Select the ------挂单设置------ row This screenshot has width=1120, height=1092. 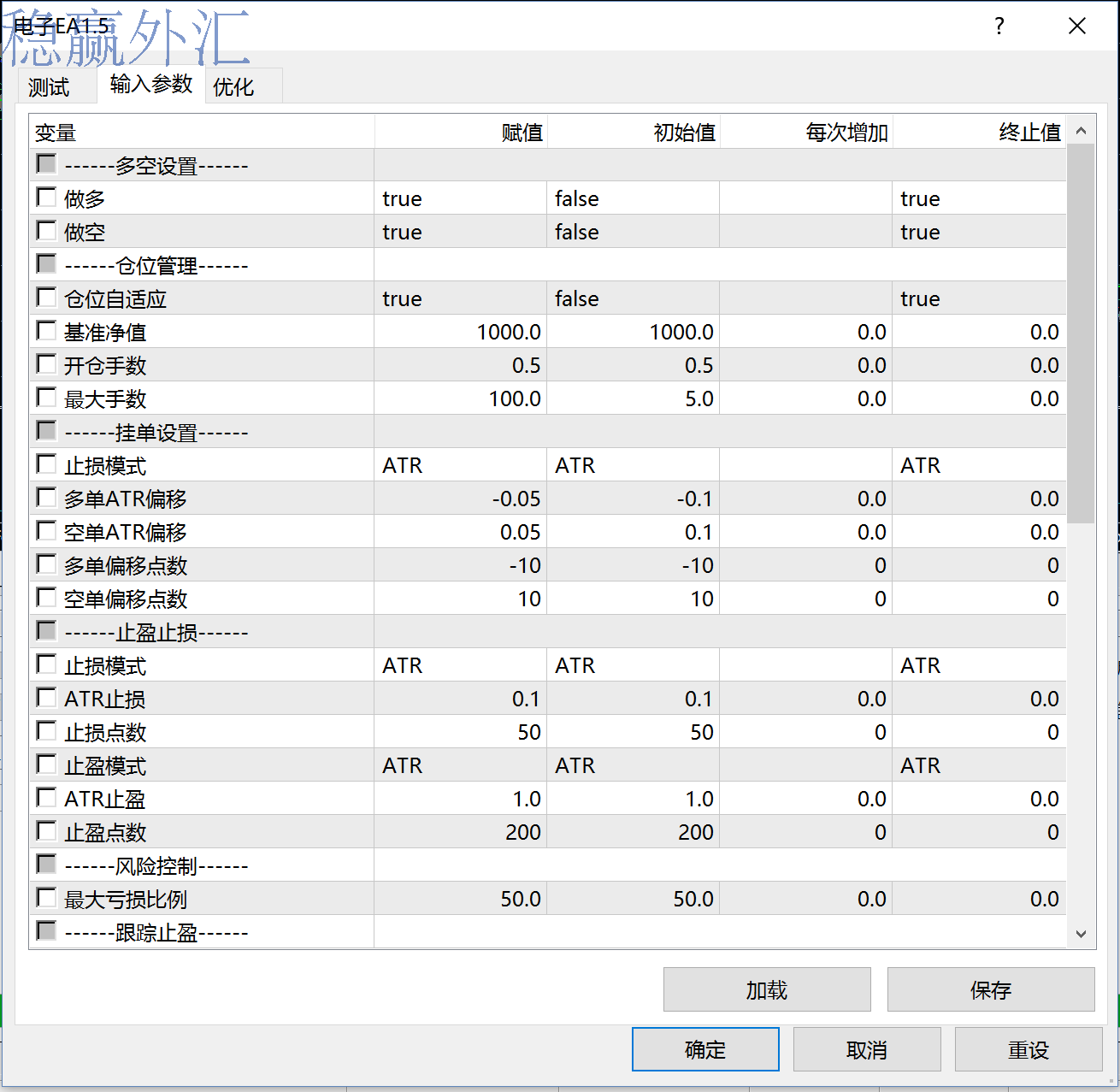point(548,432)
